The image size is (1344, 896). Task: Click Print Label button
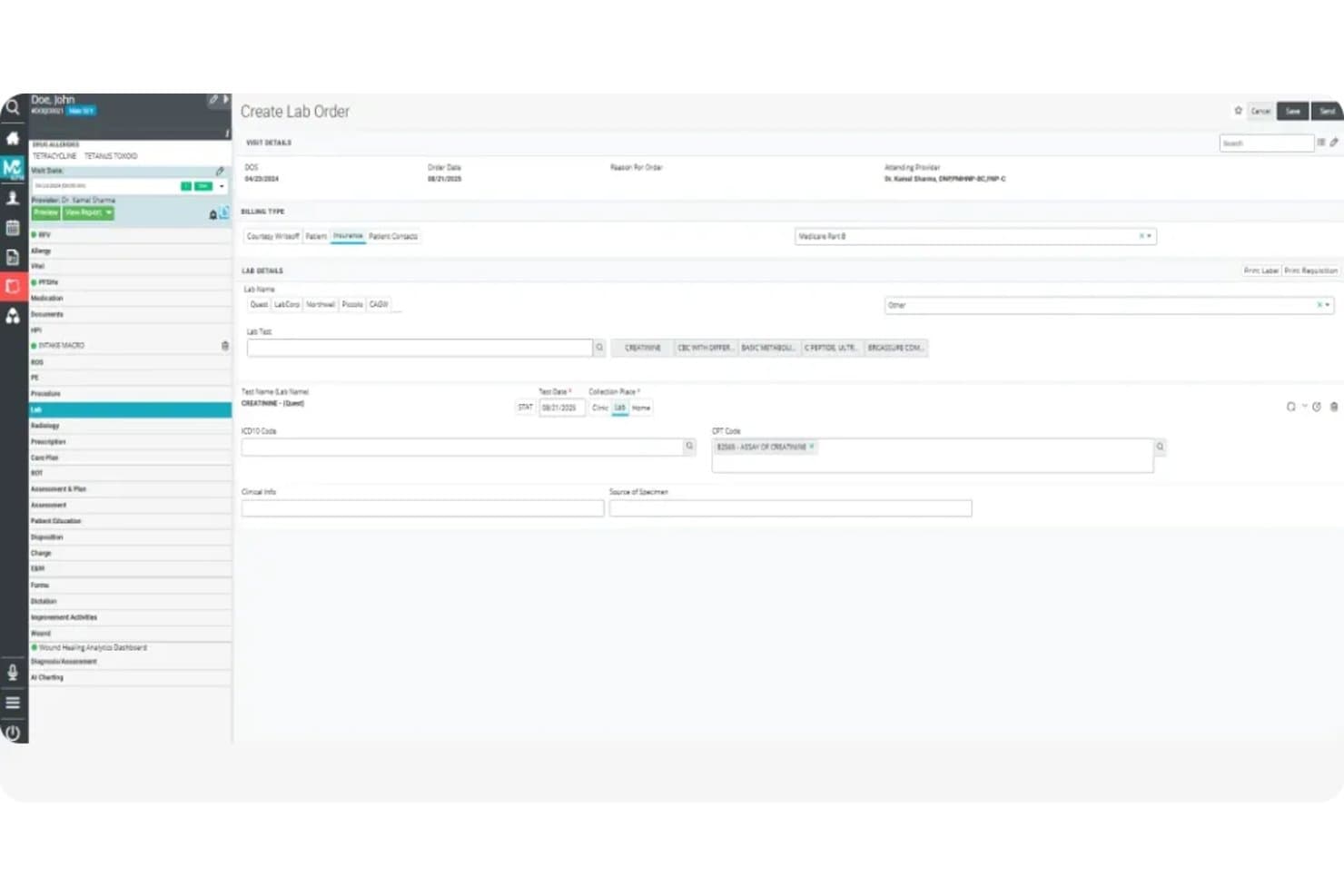coord(1261,271)
